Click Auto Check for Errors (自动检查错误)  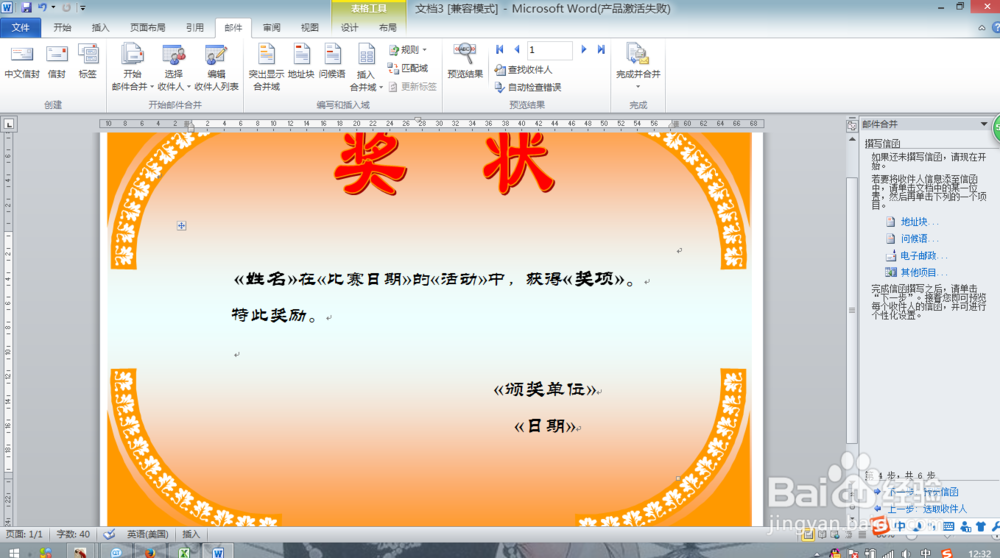(528, 87)
